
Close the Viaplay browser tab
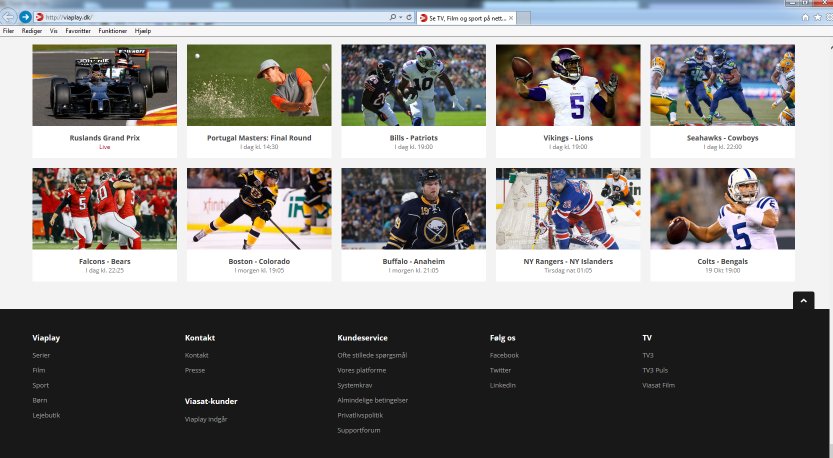[x=509, y=18]
